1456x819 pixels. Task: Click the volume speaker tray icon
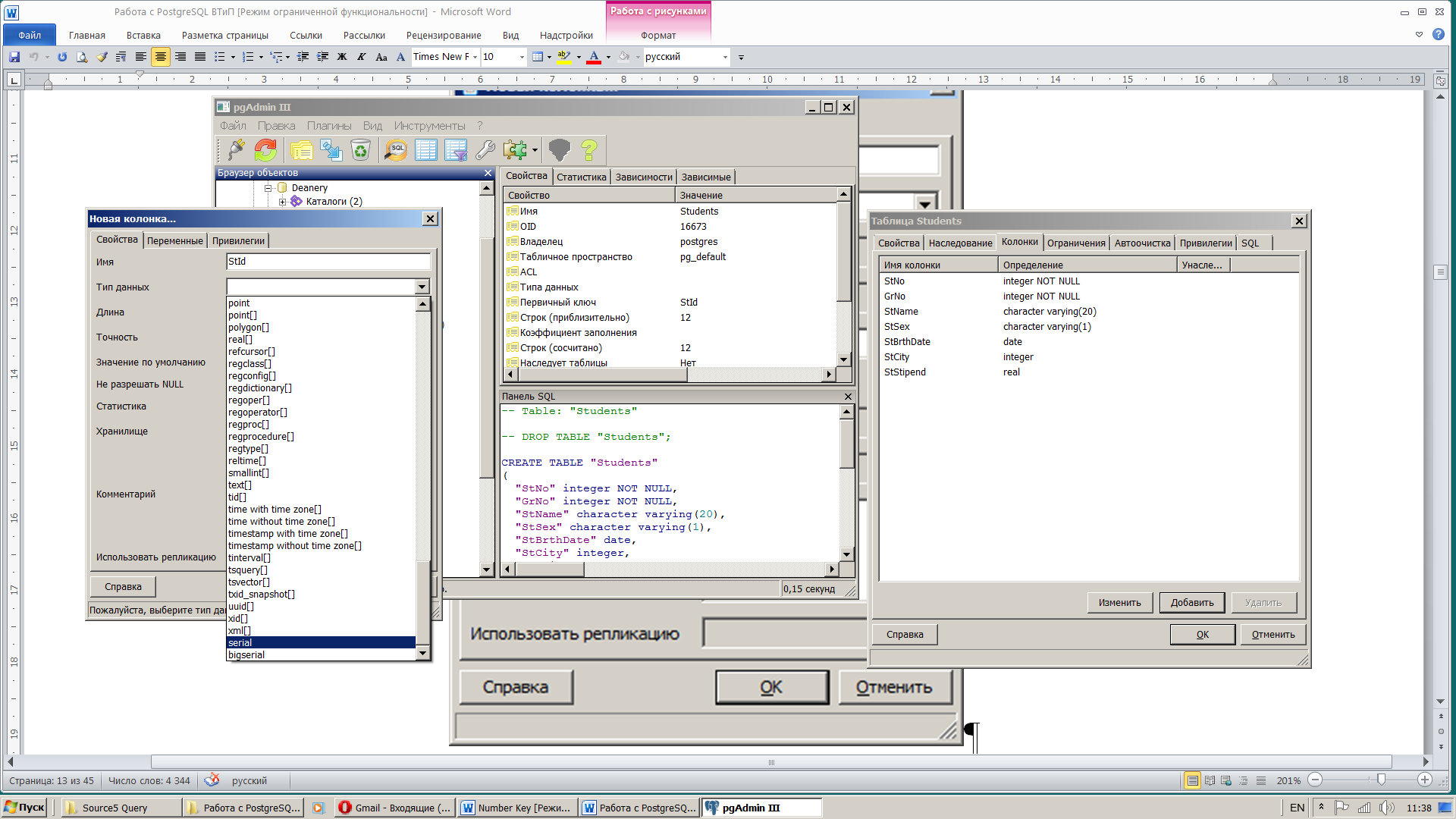(x=1386, y=808)
